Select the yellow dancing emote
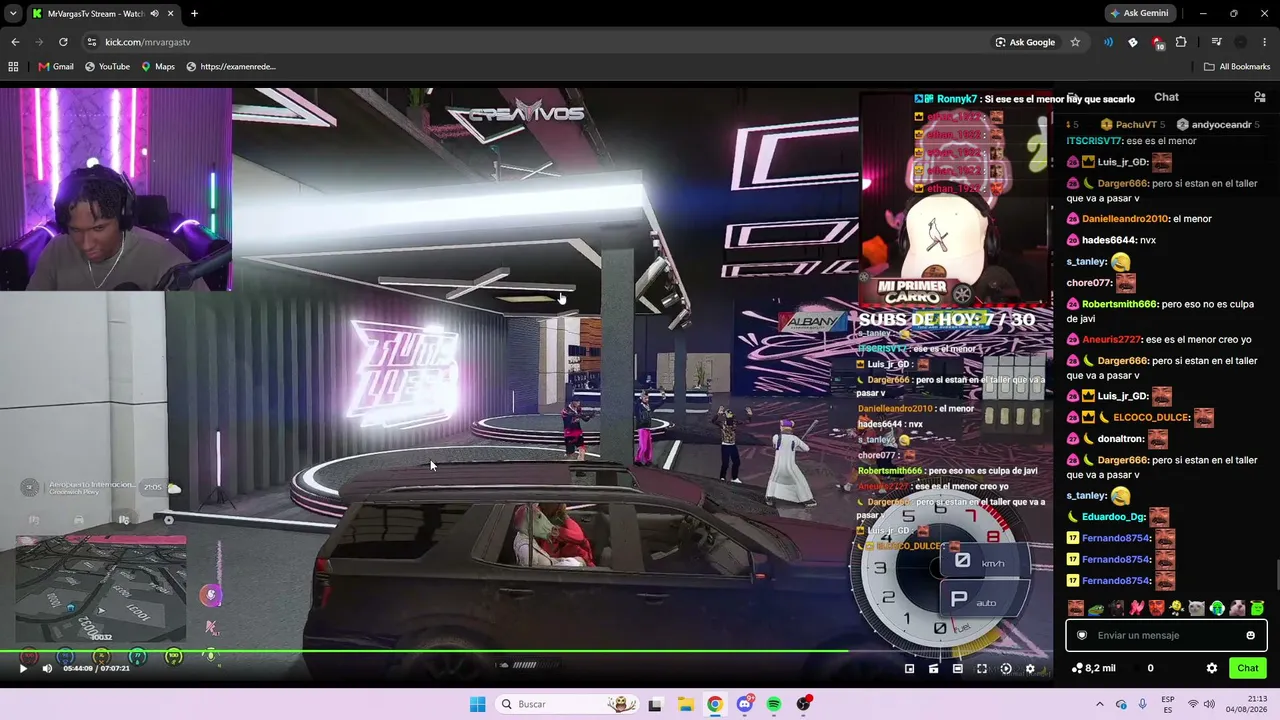Image resolution: width=1280 pixels, height=720 pixels. pos(1176,608)
